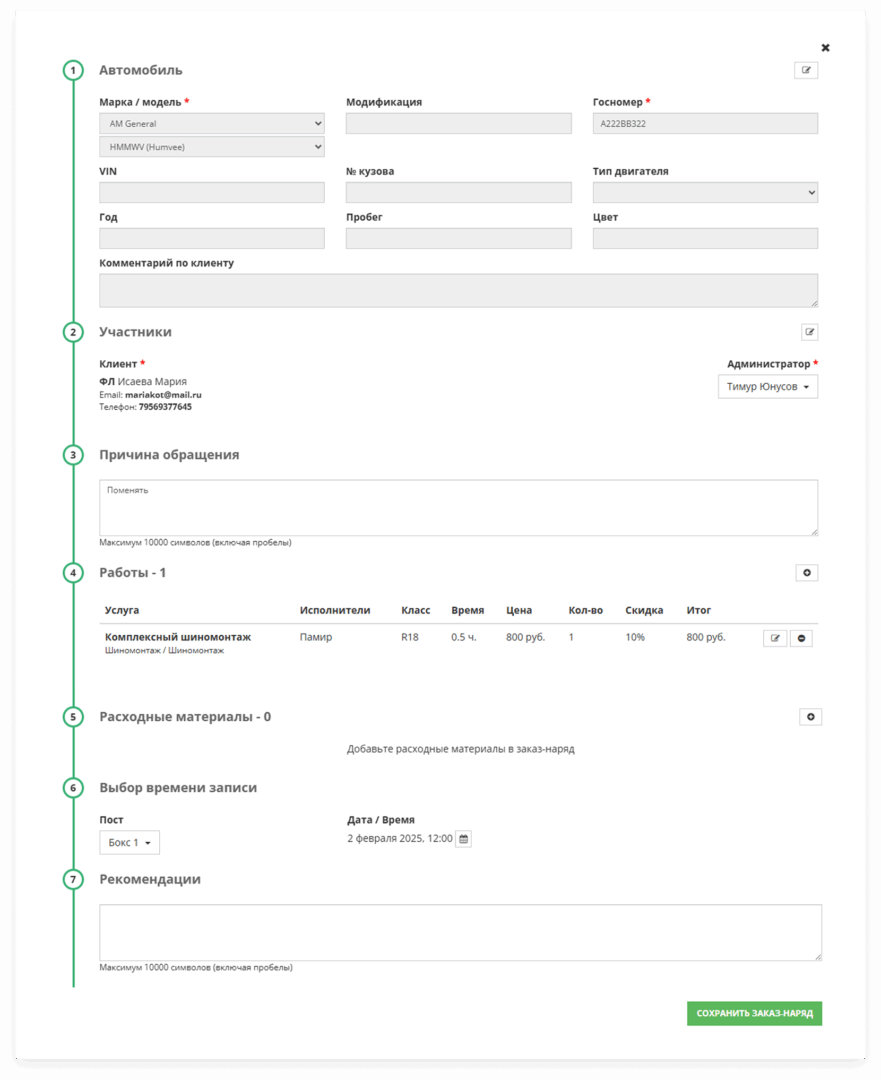This screenshot has height=1080, width=881.
Task: Click the date text 2 февраля 2025, 12:00
Action: tap(400, 838)
